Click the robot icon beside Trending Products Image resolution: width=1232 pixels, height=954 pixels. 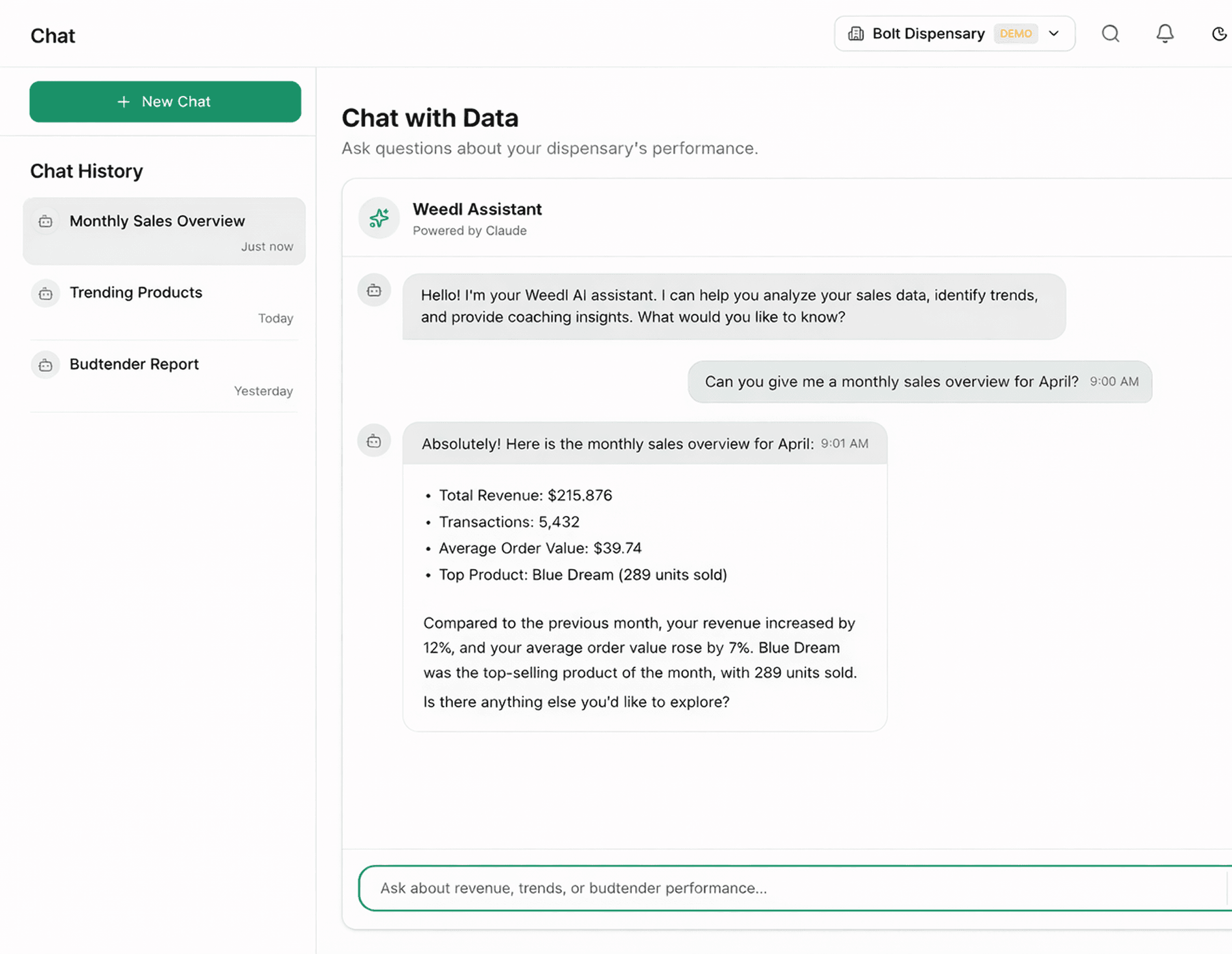pos(45,293)
